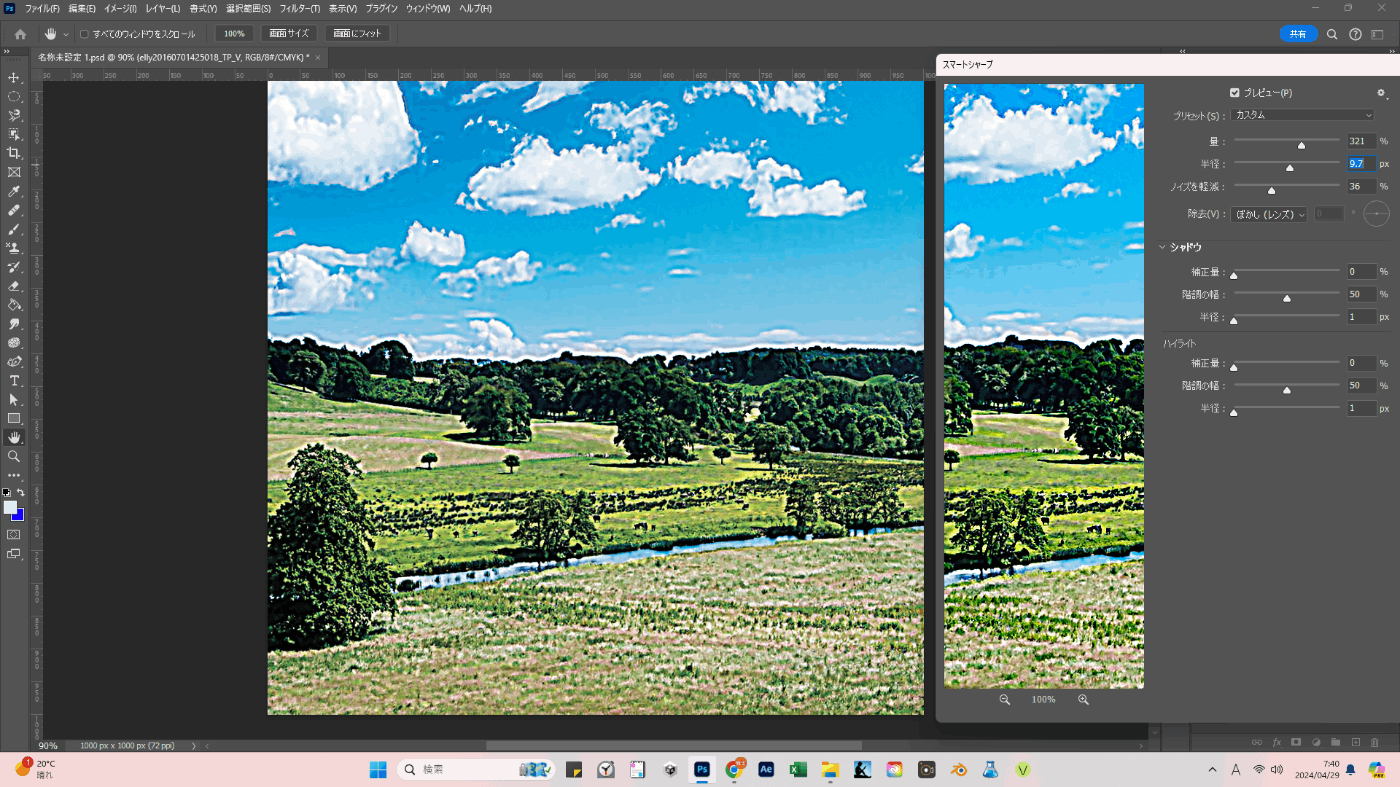Select the Path Selection tool
1400x787 pixels.
14,400
